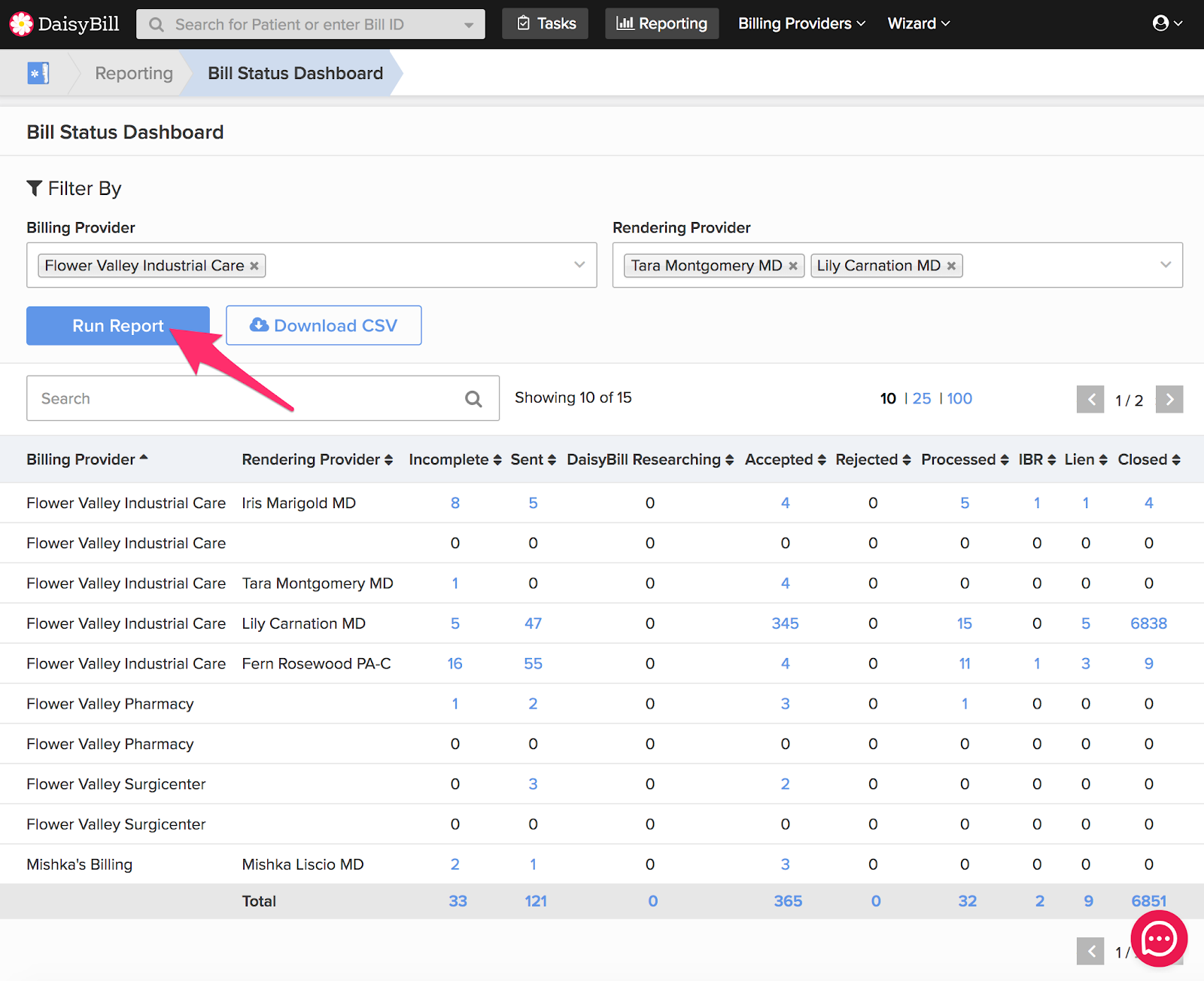The image size is (1204, 981).
Task: Open the Reporting section in navbar
Action: [661, 23]
